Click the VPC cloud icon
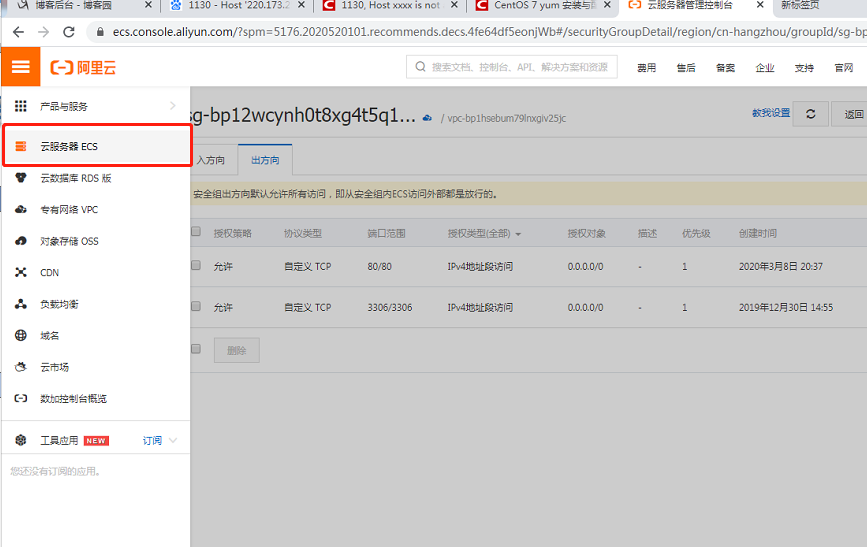The width and height of the screenshot is (867, 547). click(20, 209)
